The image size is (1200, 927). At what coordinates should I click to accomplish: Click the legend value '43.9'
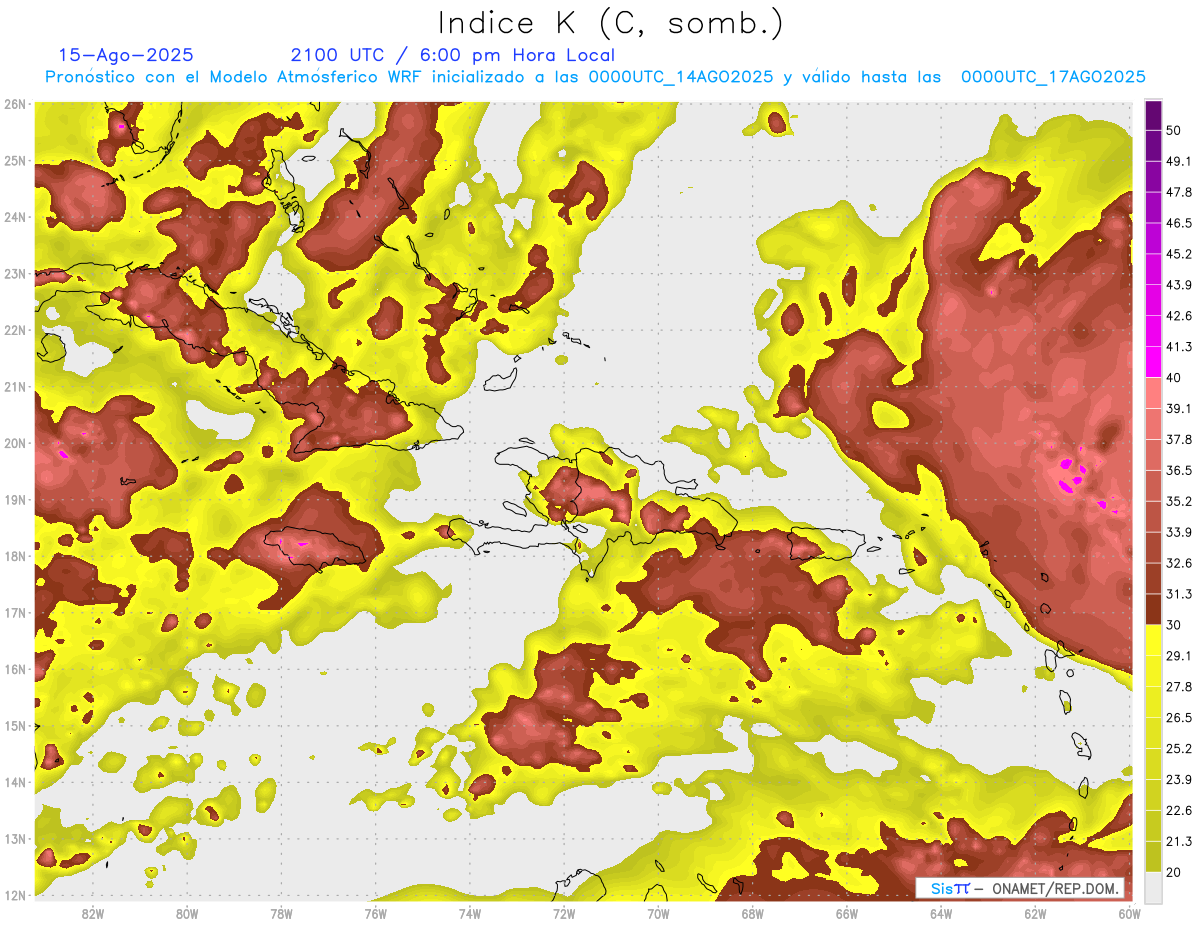click(x=1178, y=285)
